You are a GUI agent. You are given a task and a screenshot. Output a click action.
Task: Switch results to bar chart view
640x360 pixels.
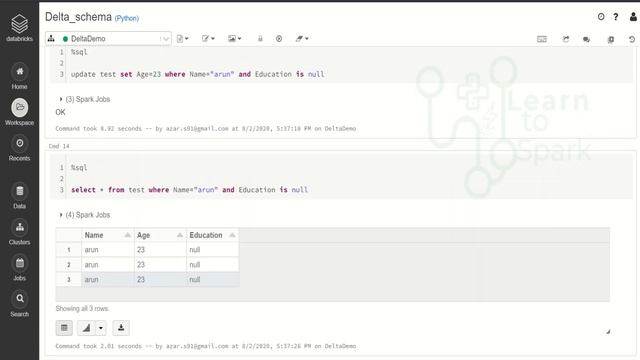tap(87, 328)
